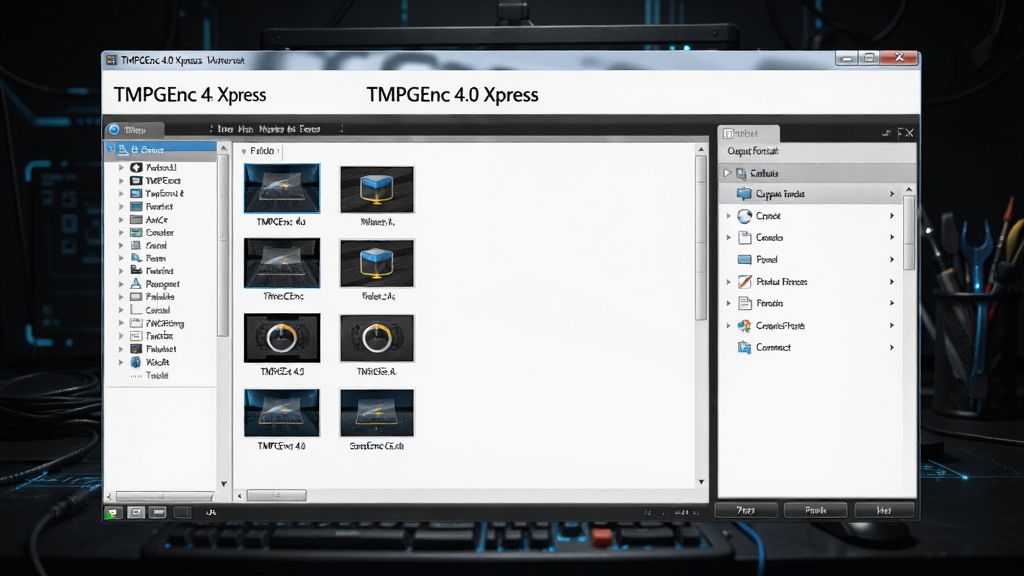1024x576 pixels.
Task: Switch to the right panel's tab with window icon
Action: (x=748, y=133)
